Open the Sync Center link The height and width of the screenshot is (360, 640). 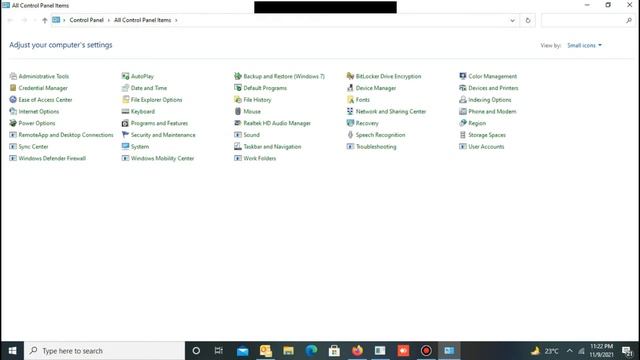[x=33, y=147]
